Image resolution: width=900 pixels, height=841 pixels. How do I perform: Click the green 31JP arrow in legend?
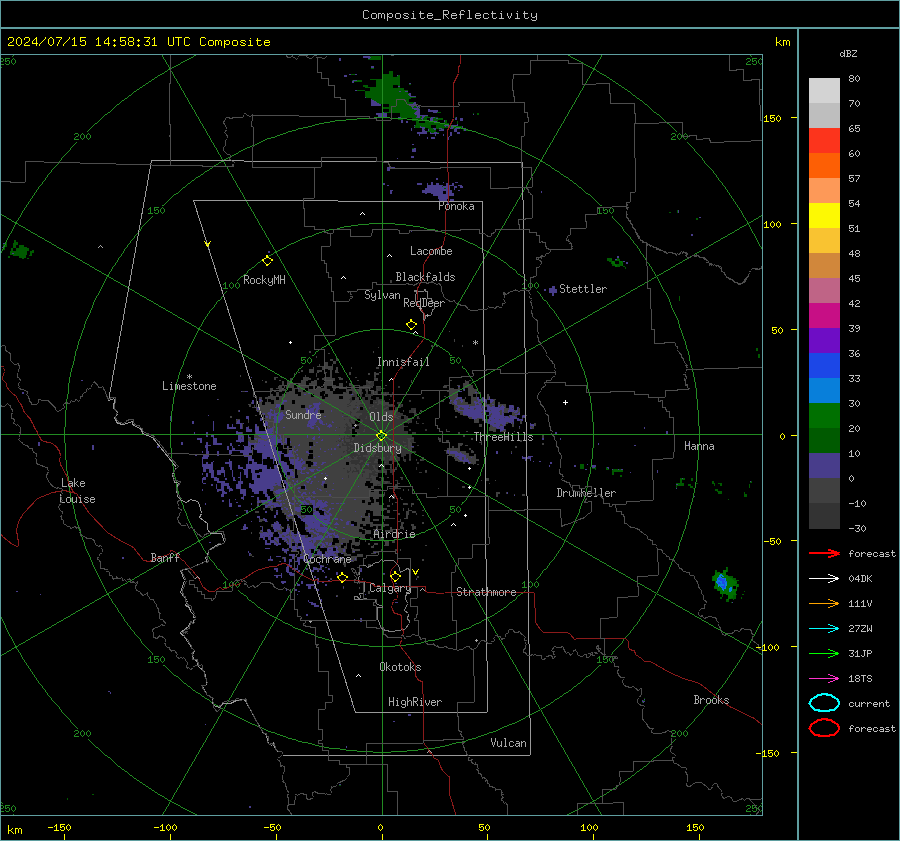pyautogui.click(x=824, y=653)
